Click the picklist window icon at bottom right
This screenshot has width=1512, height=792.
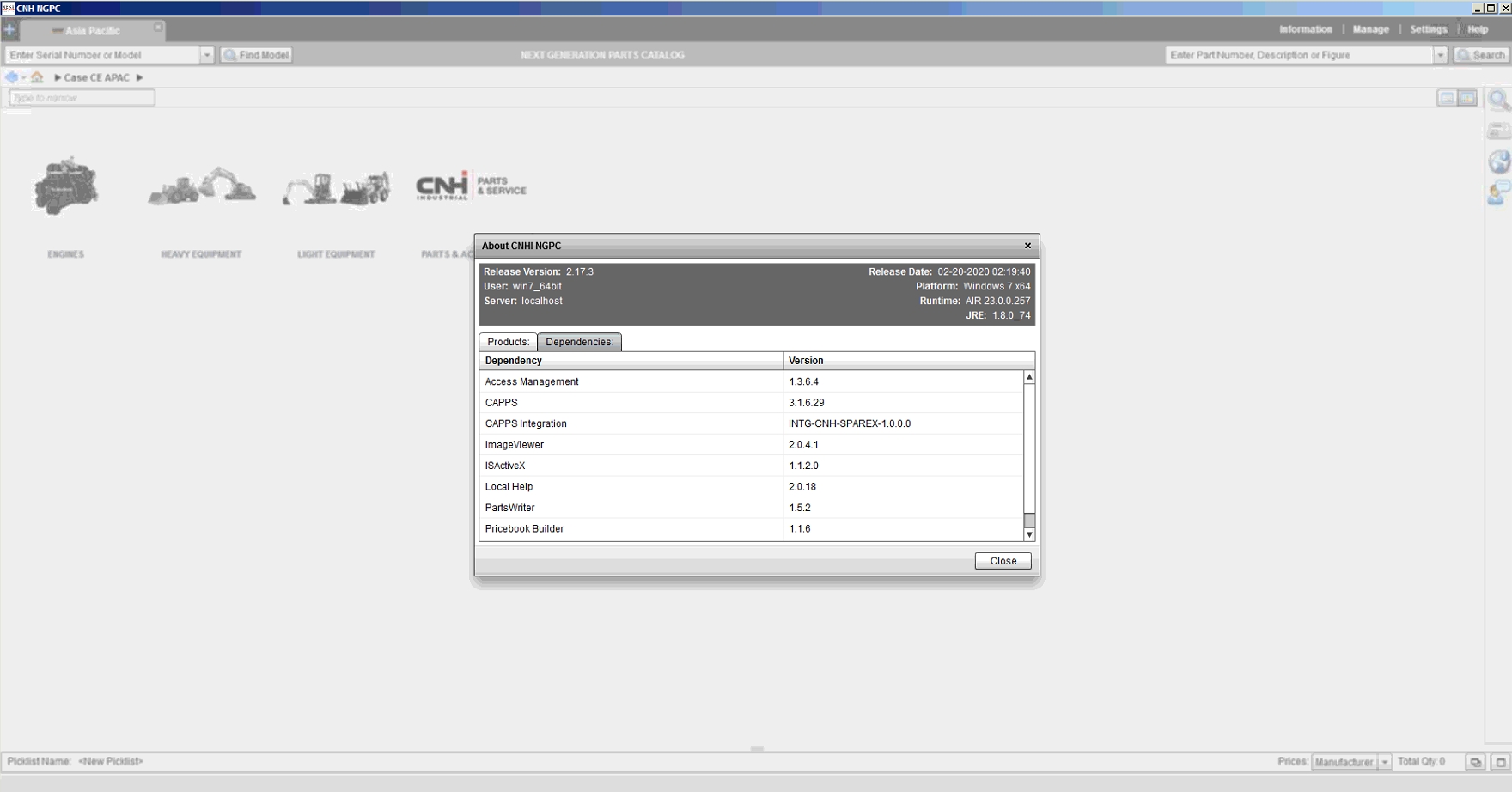point(1500,762)
